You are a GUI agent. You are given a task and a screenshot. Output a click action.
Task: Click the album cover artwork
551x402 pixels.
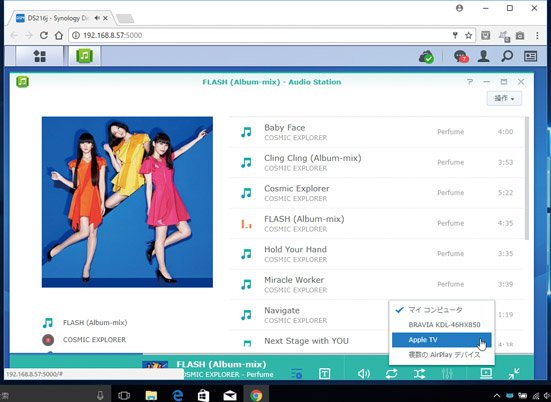(127, 202)
